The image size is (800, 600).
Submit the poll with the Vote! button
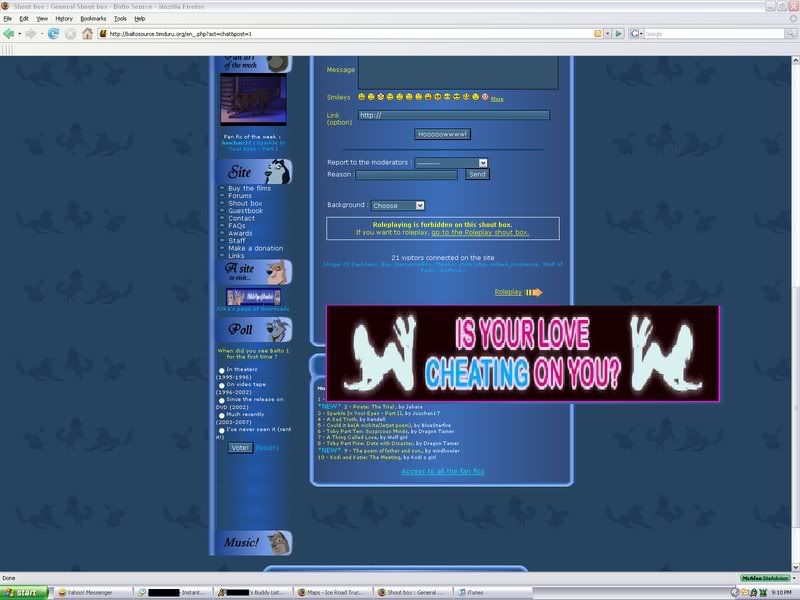point(240,447)
